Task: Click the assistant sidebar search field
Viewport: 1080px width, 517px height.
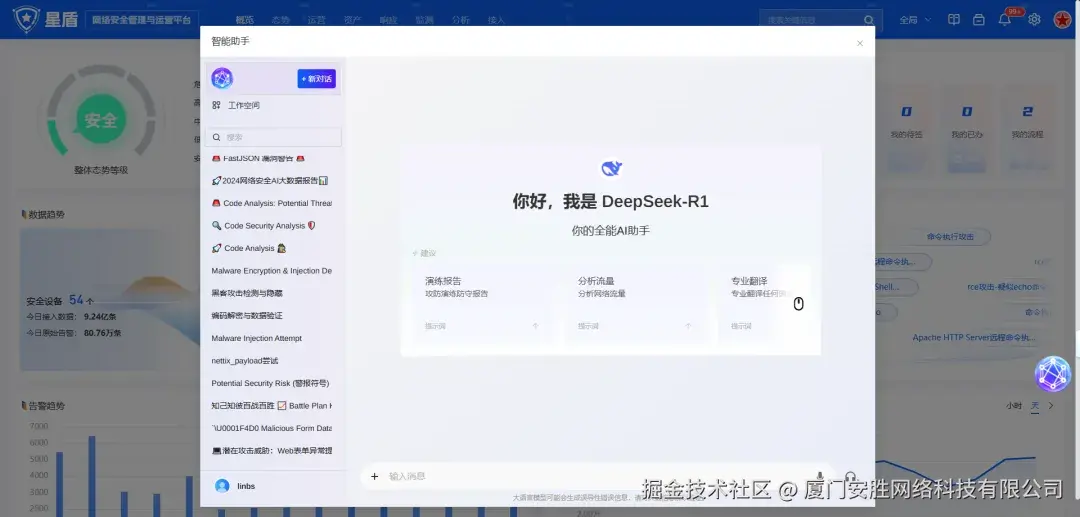Action: click(274, 137)
